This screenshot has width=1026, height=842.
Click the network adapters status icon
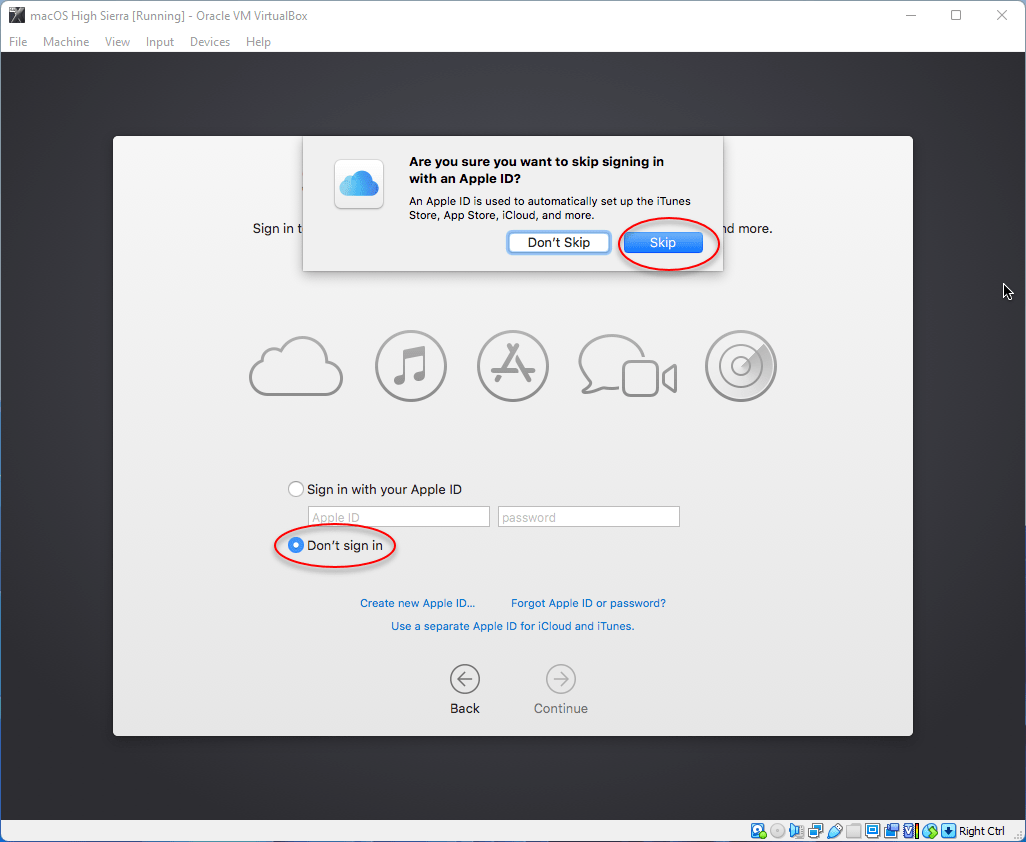(815, 831)
